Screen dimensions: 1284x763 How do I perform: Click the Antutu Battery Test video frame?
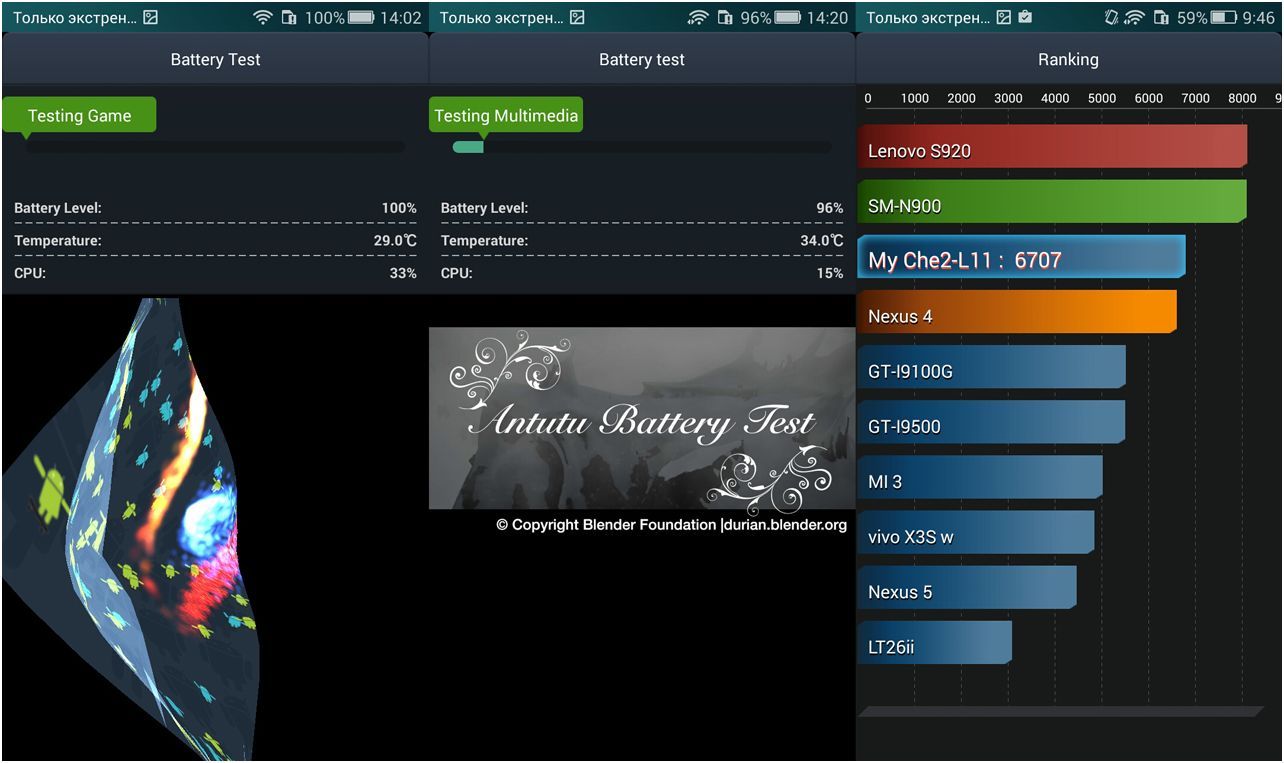click(x=642, y=418)
